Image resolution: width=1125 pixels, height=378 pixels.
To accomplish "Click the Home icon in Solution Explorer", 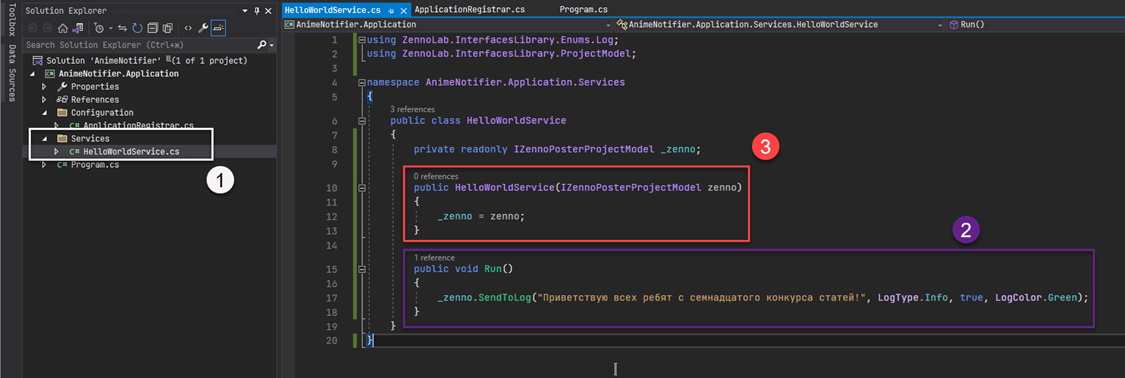I will pos(62,29).
